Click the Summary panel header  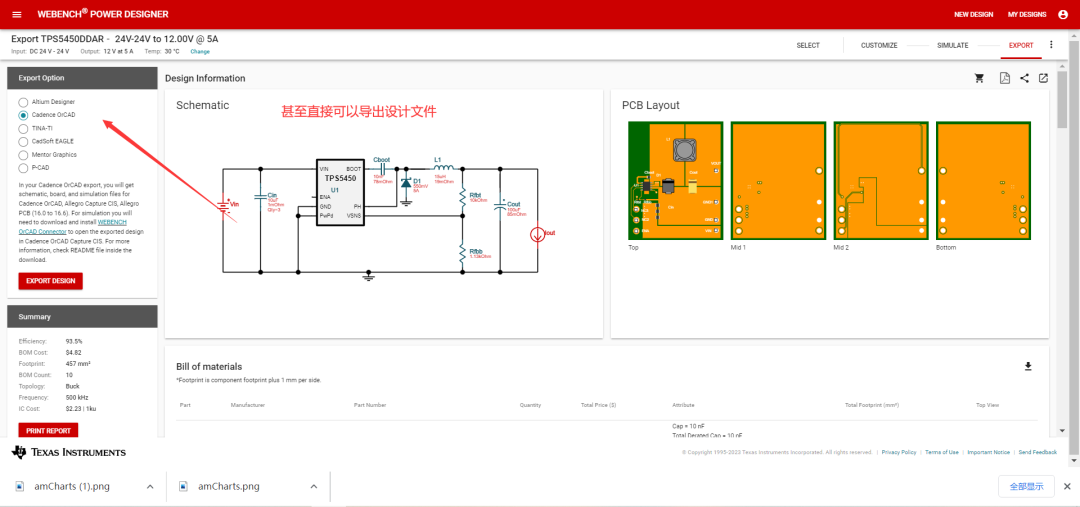point(83,317)
